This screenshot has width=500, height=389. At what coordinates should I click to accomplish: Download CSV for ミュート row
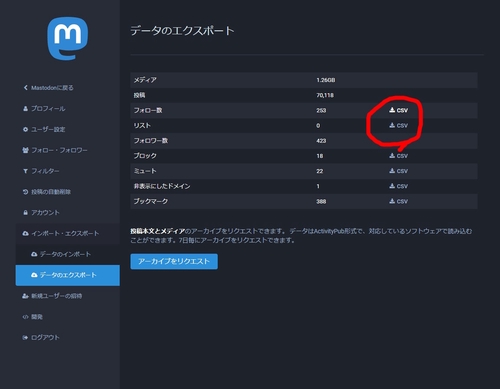[398, 171]
